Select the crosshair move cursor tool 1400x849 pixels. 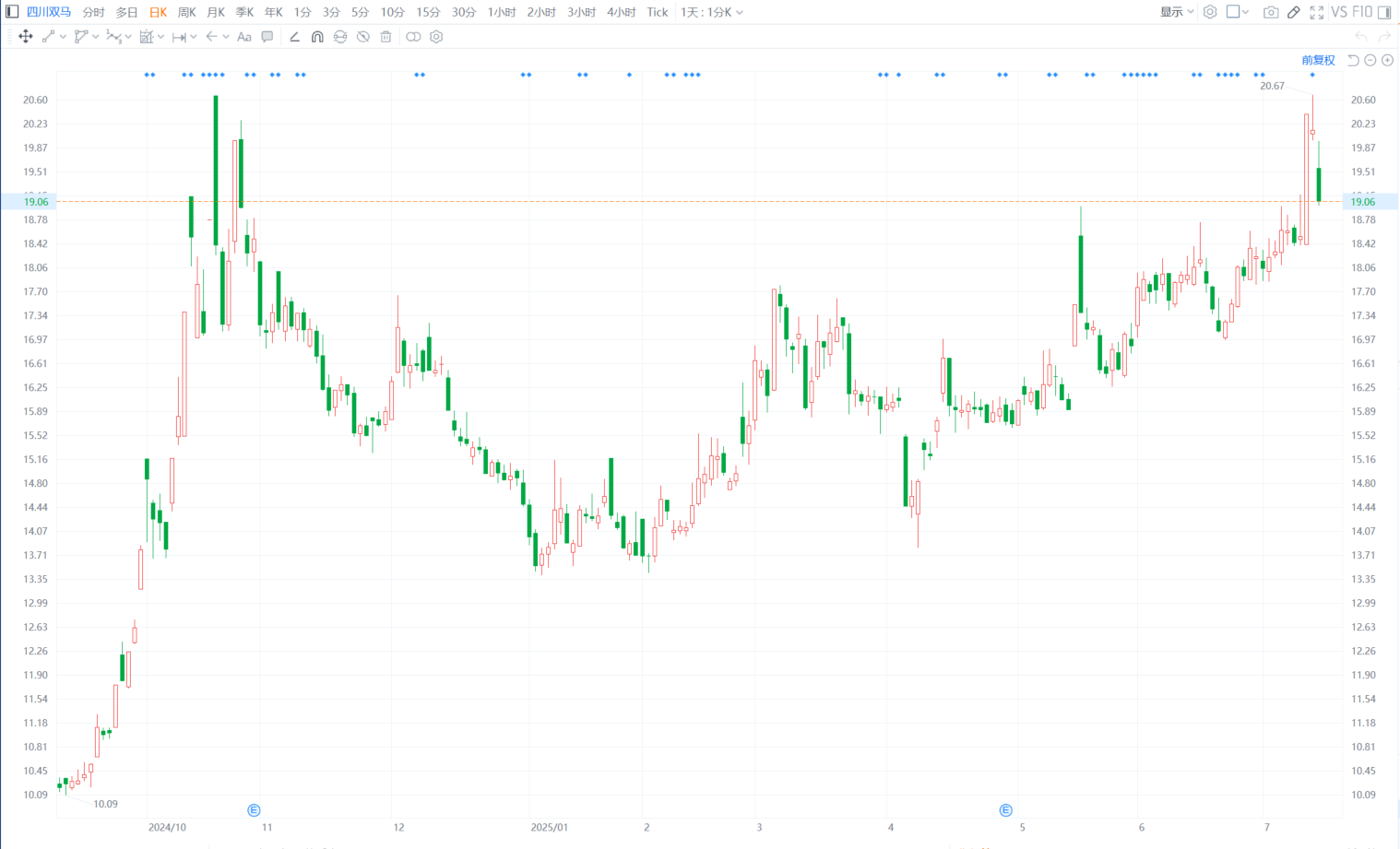[25, 37]
